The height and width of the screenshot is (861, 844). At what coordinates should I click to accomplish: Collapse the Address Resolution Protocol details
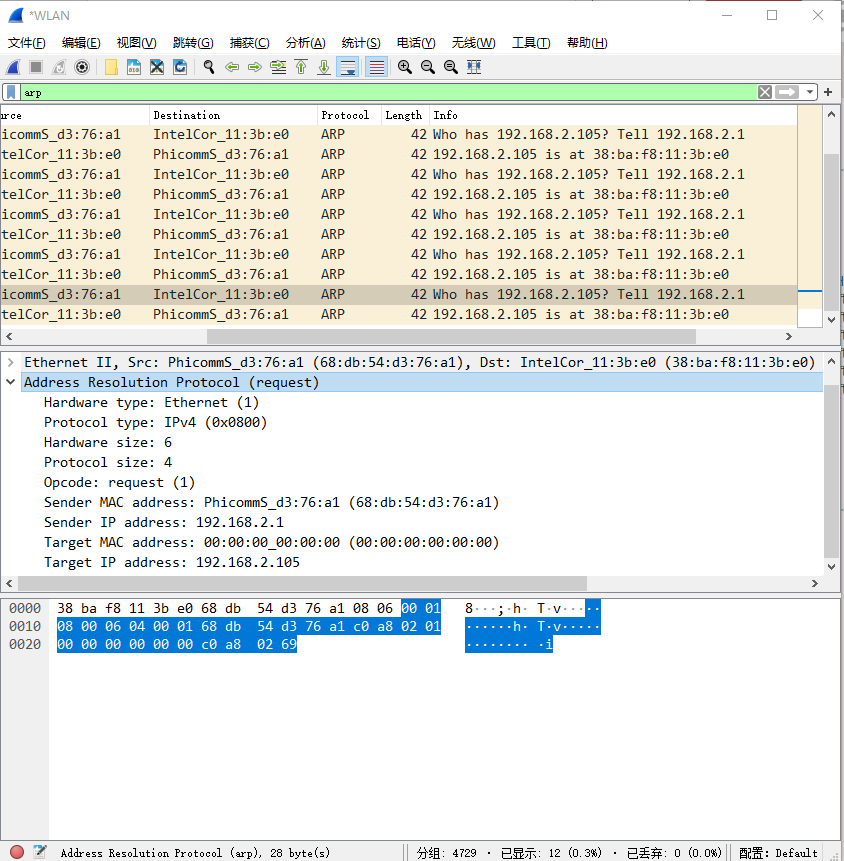[10, 382]
